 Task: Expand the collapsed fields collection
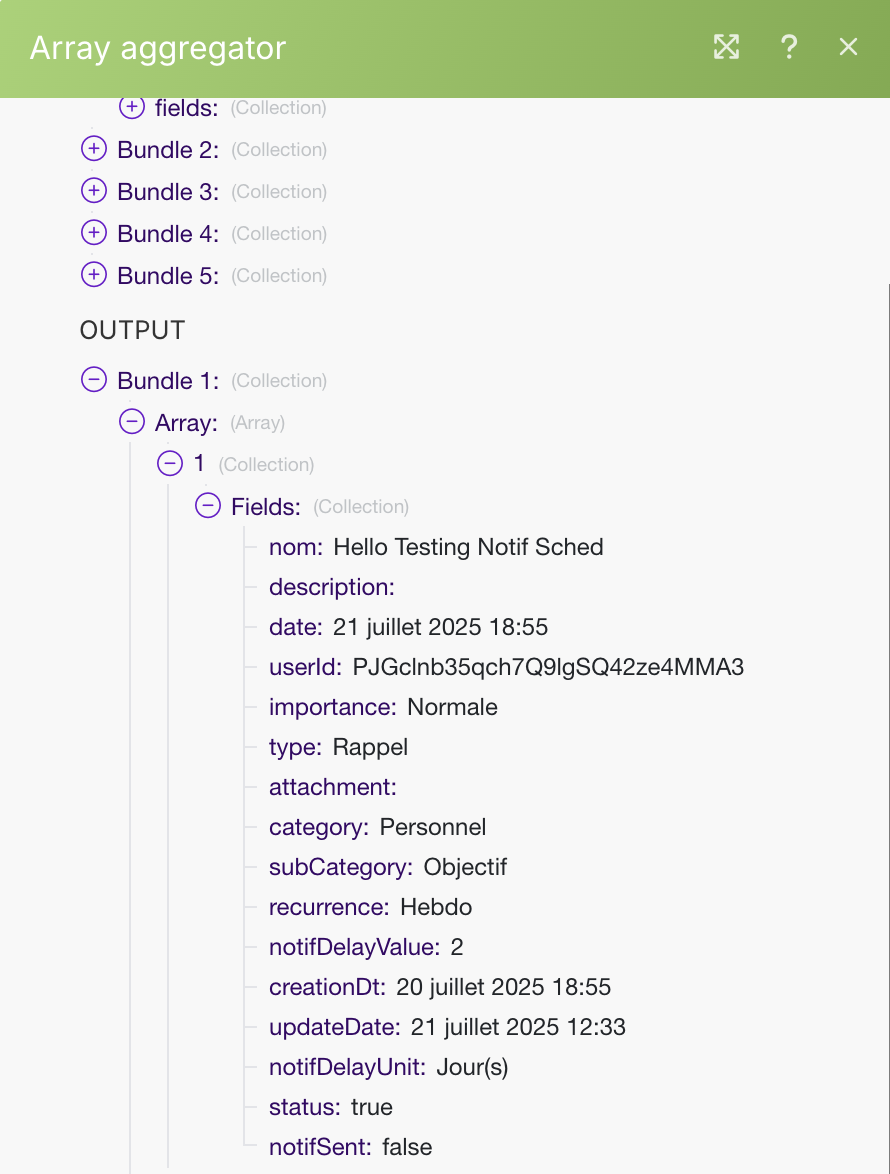pyautogui.click(x=131, y=105)
